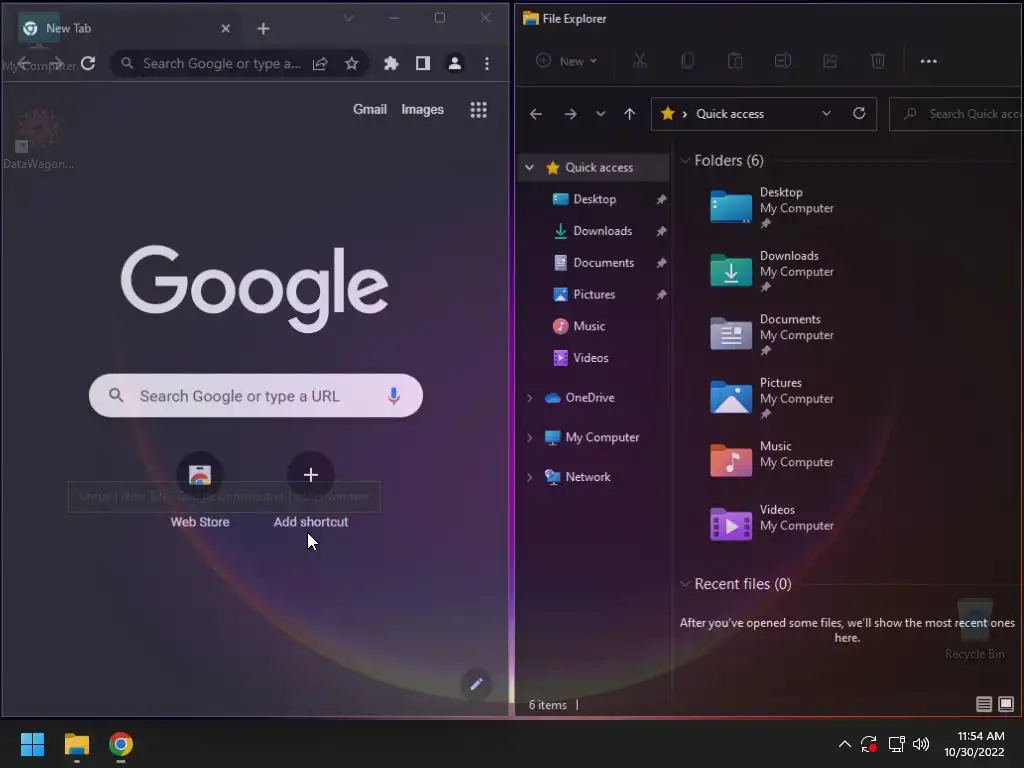Toggle the Chrome side panel
This screenshot has height=768, width=1024.
click(423, 63)
